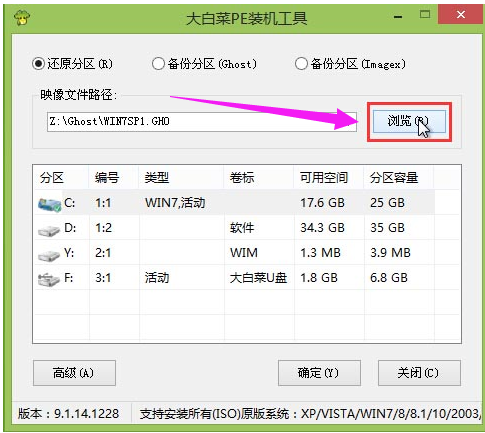Screen dimensions: 485x433
Task: Click the 1.8 GB free space cell
Action: tap(319, 278)
